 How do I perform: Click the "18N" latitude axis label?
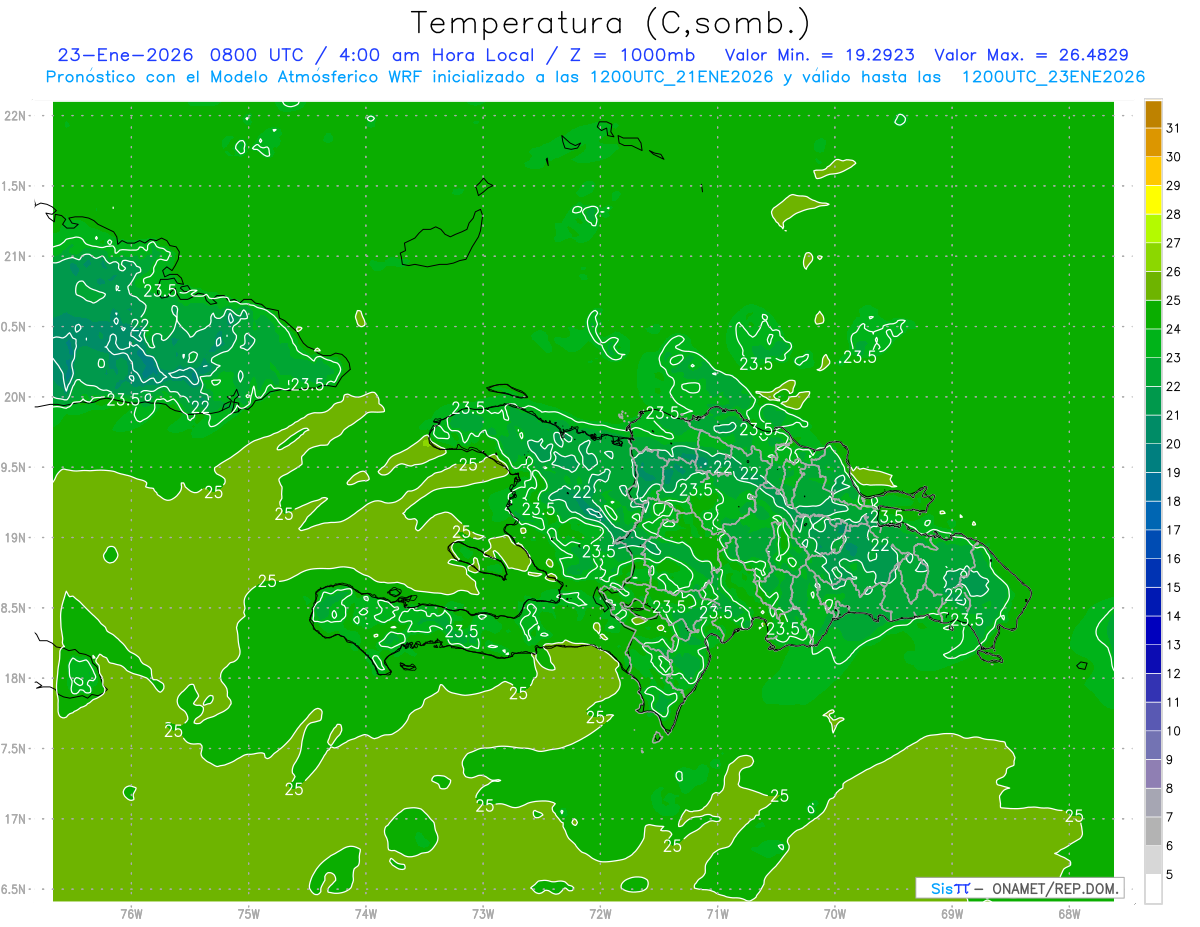(16, 678)
